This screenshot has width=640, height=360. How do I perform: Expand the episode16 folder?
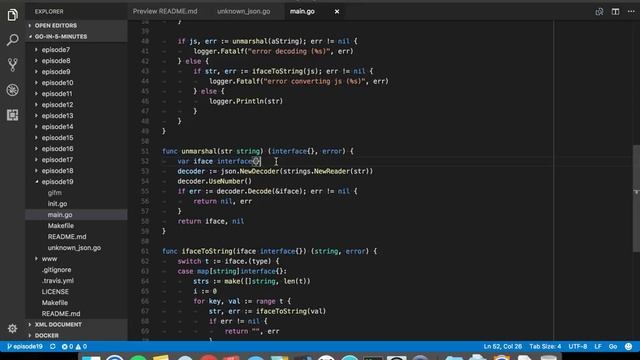pyautogui.click(x=57, y=149)
